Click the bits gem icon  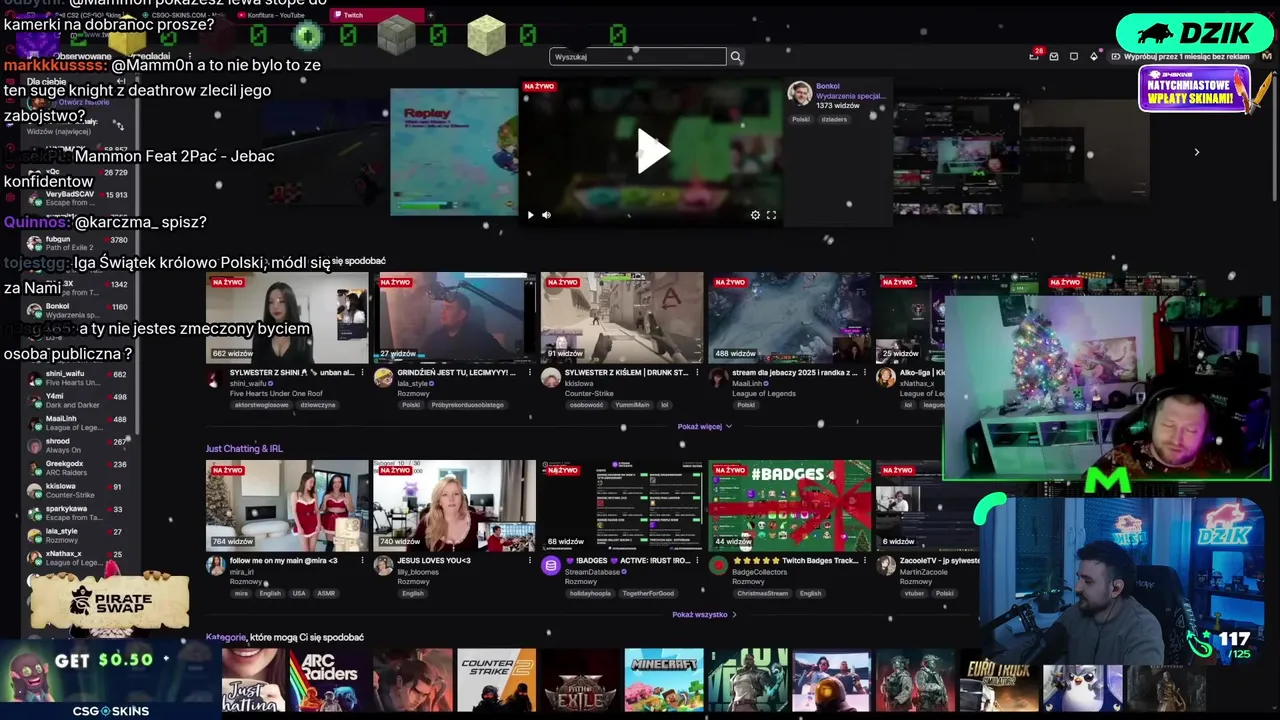[x=1094, y=56]
